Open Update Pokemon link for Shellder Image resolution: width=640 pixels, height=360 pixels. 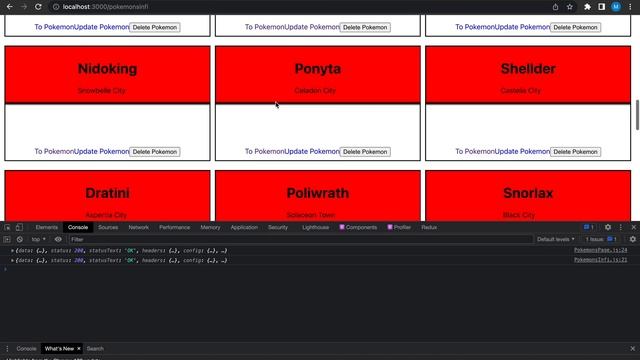(522, 151)
